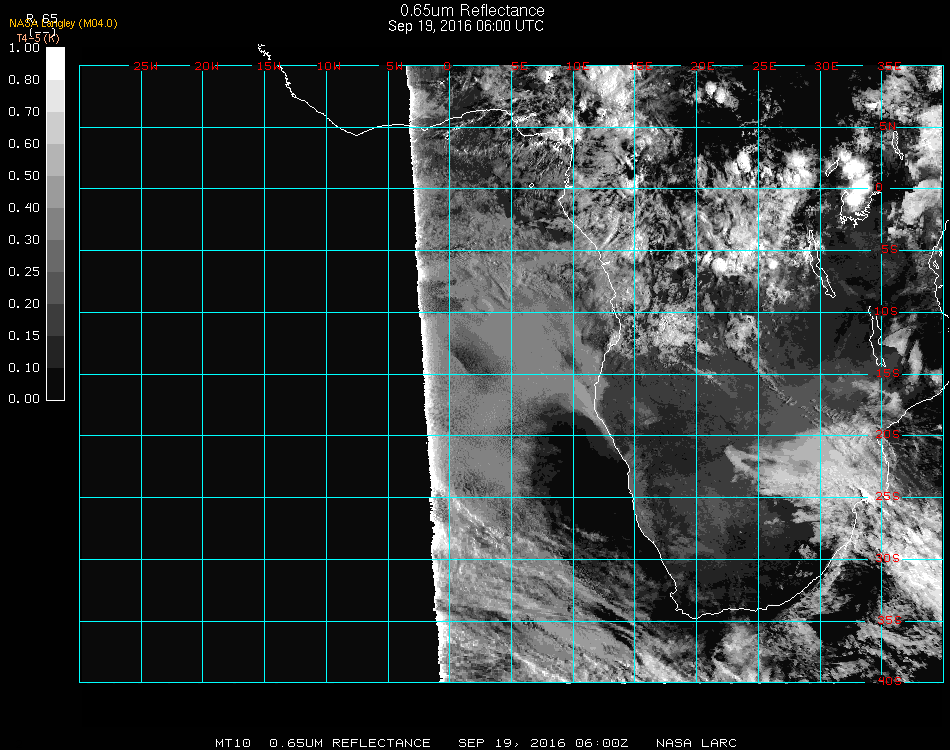Click the '0.65UM REFLECTANCE' footer text
This screenshot has width=950, height=750.
tap(350, 743)
